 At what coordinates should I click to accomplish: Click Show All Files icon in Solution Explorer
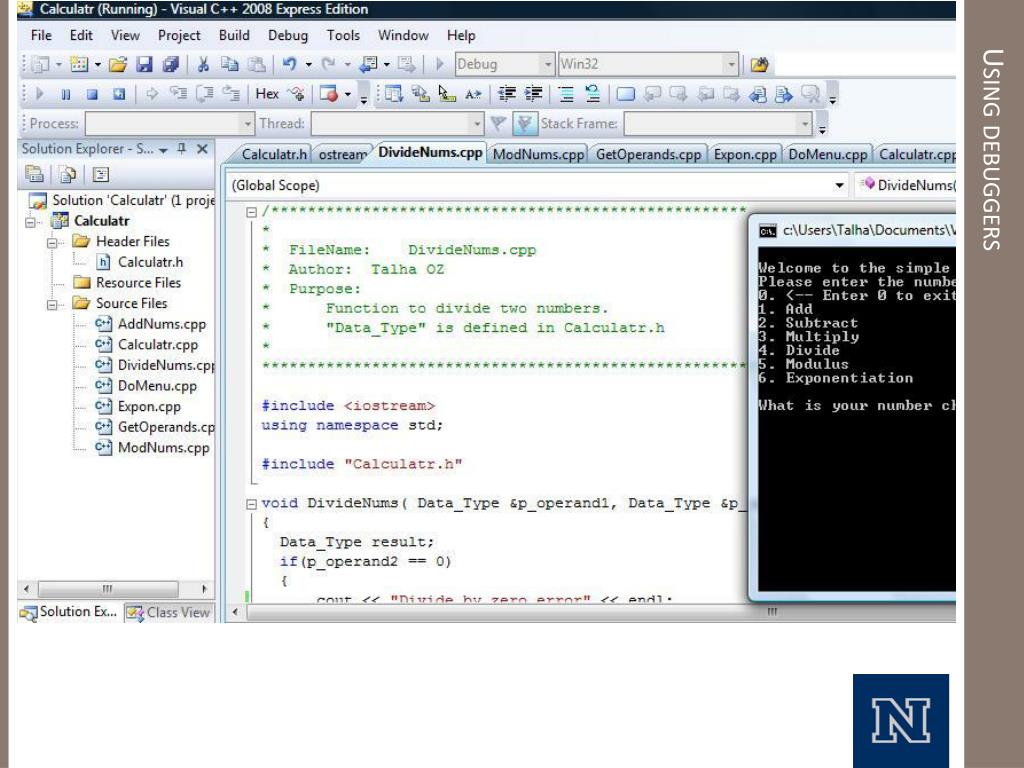pos(68,174)
